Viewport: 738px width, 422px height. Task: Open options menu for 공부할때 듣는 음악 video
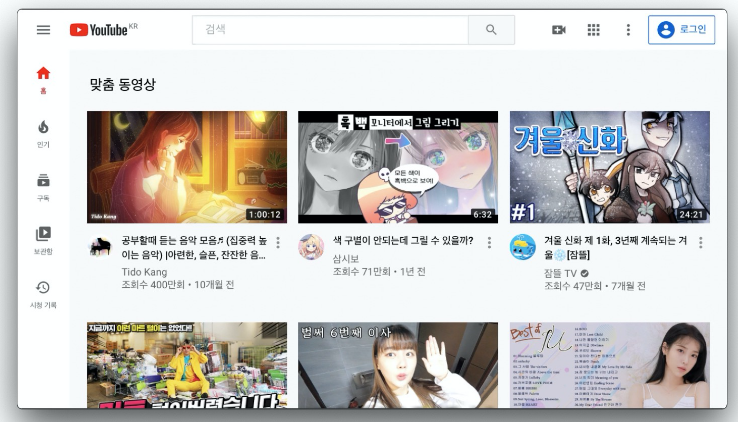tap(278, 242)
